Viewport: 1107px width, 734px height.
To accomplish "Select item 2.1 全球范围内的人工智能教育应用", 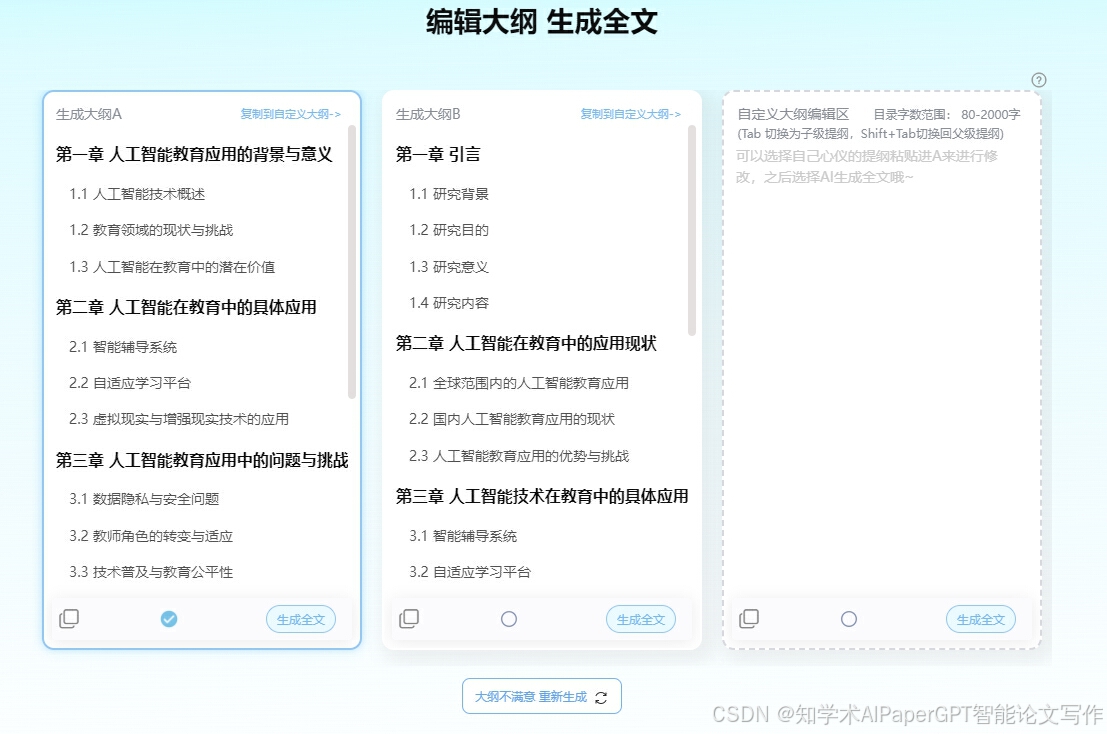I will pos(519,383).
